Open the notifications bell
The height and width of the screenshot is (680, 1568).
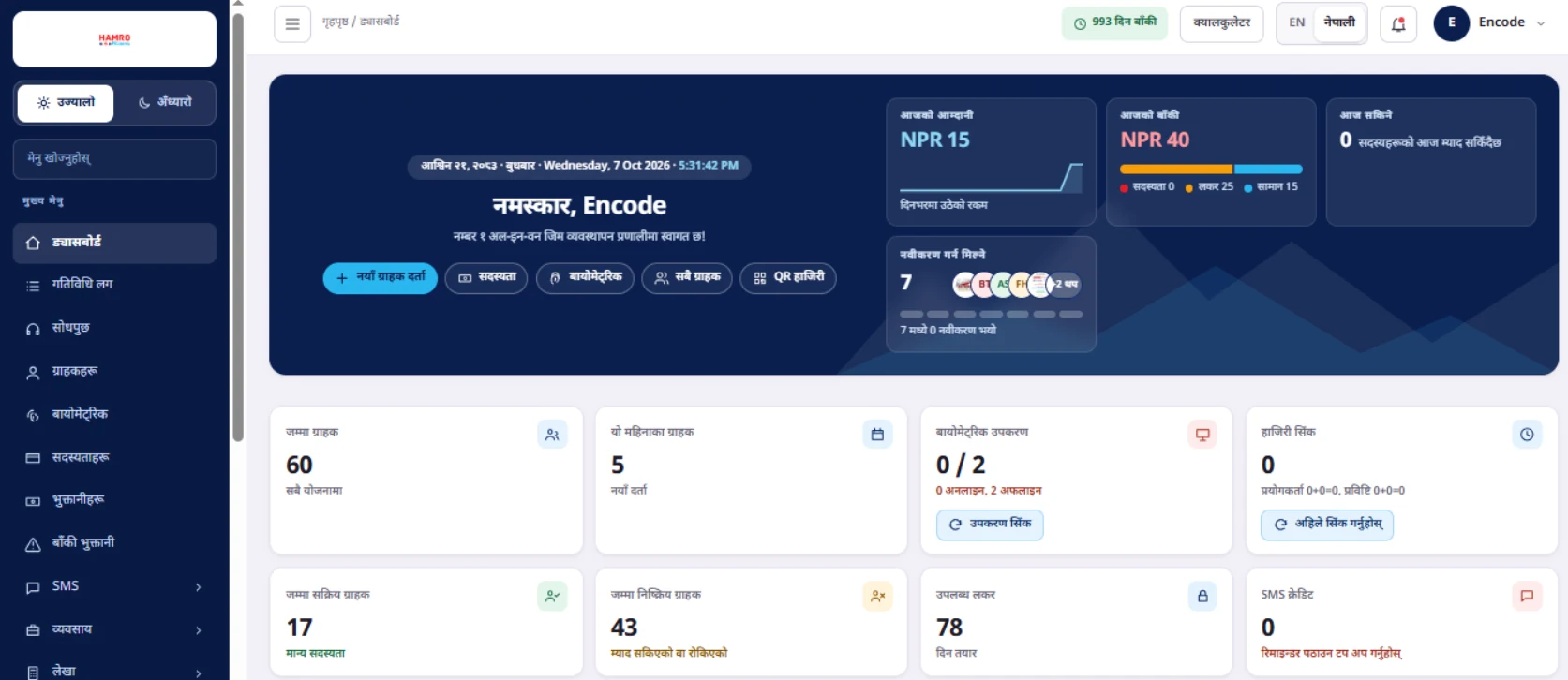tap(1398, 24)
